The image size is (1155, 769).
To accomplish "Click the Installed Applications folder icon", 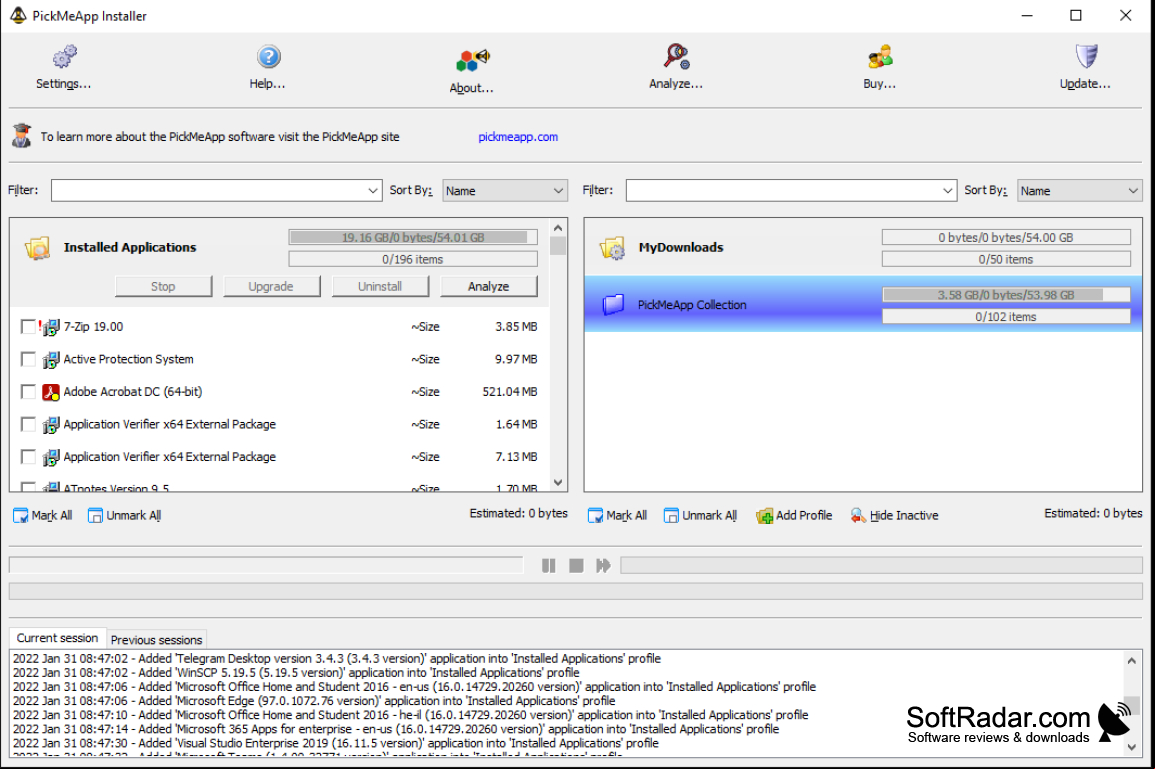I will 38,248.
